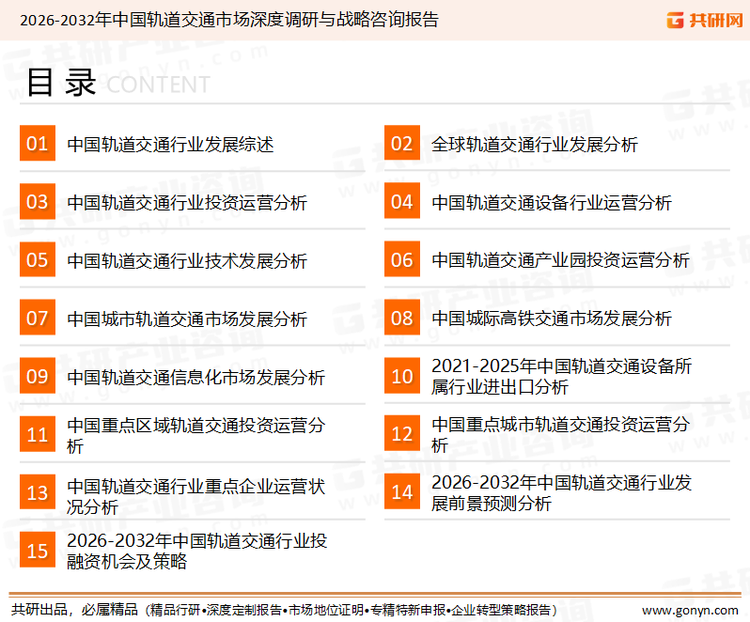Image resolution: width=750 pixels, height=622 pixels.
Task: Click the orange 07 number badge
Action: coord(37,318)
